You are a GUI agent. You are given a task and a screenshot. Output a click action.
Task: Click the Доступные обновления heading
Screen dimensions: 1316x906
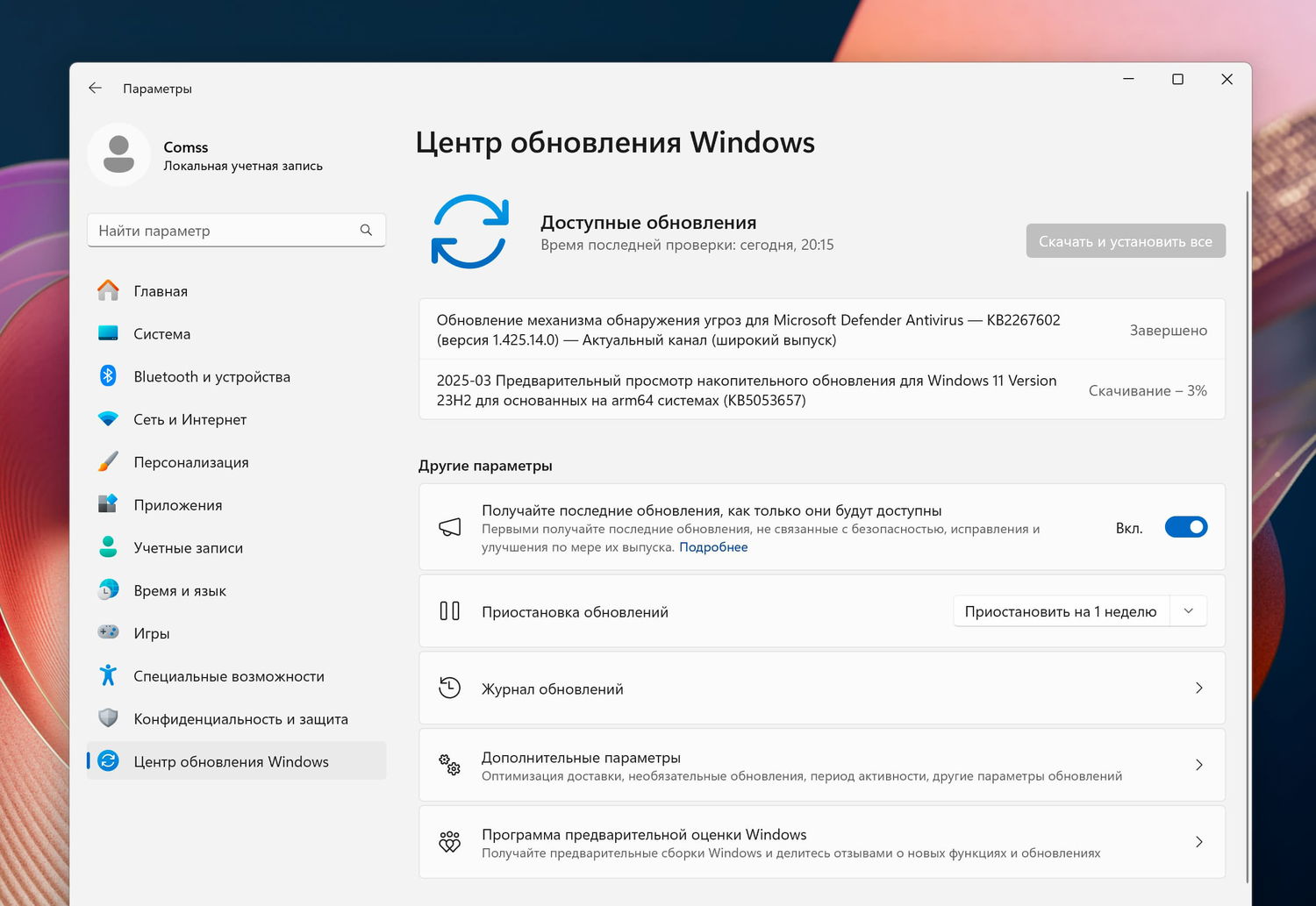pyautogui.click(x=648, y=223)
